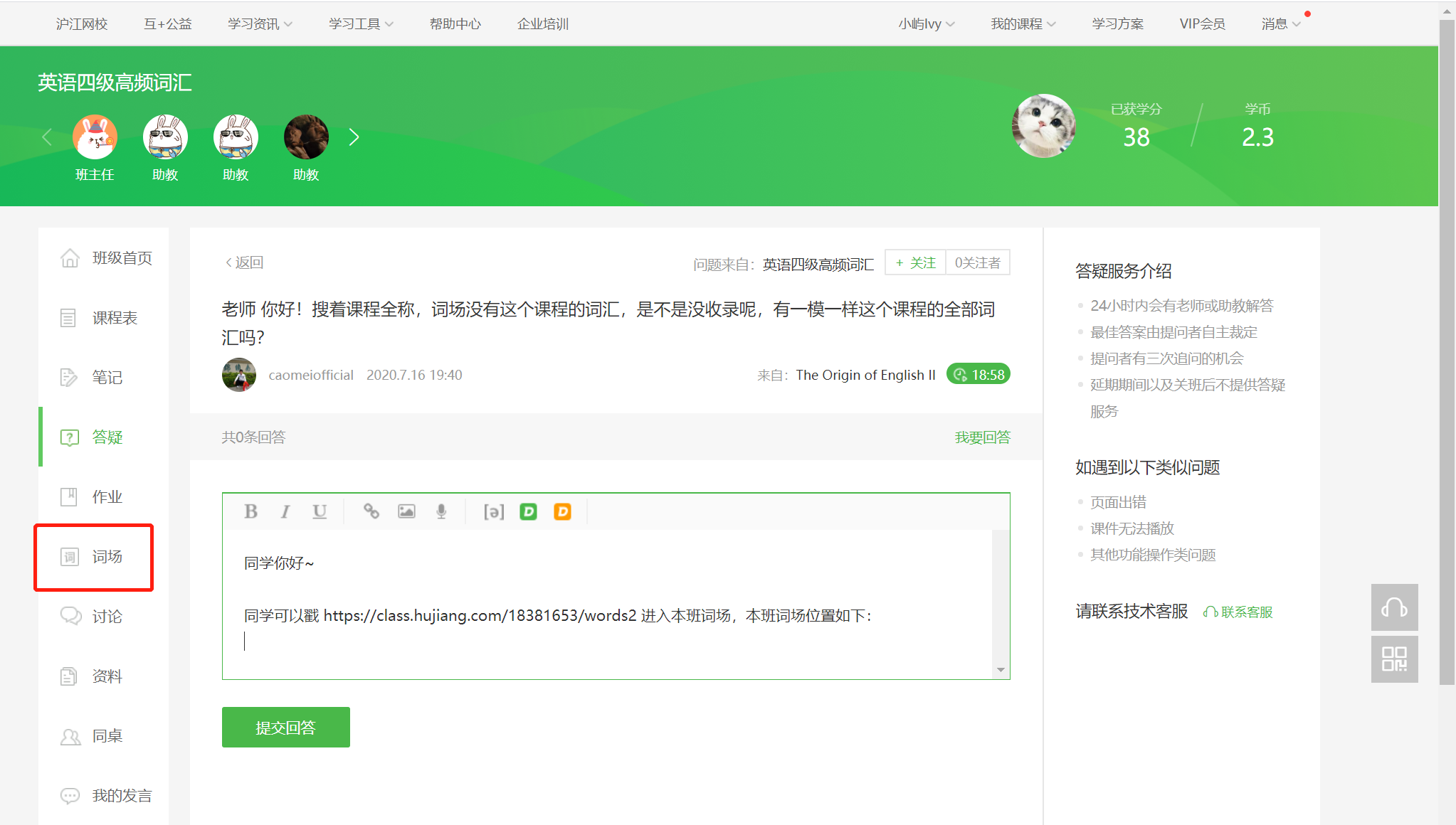
Task: Show next teachers with right chevron
Action: [x=354, y=137]
